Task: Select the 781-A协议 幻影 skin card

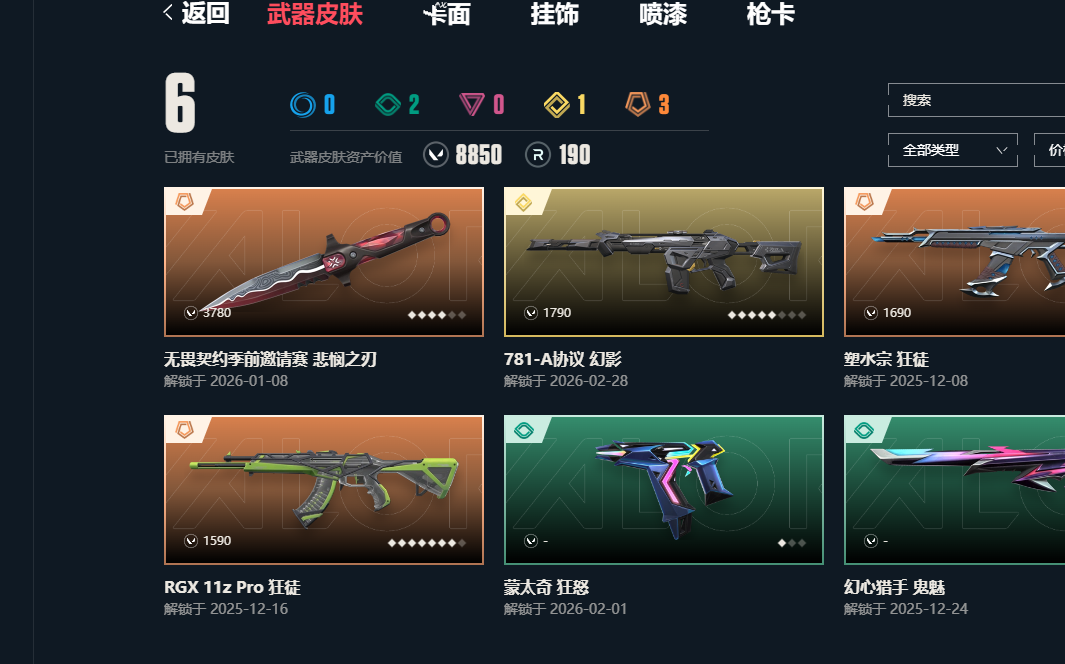Action: click(x=664, y=262)
